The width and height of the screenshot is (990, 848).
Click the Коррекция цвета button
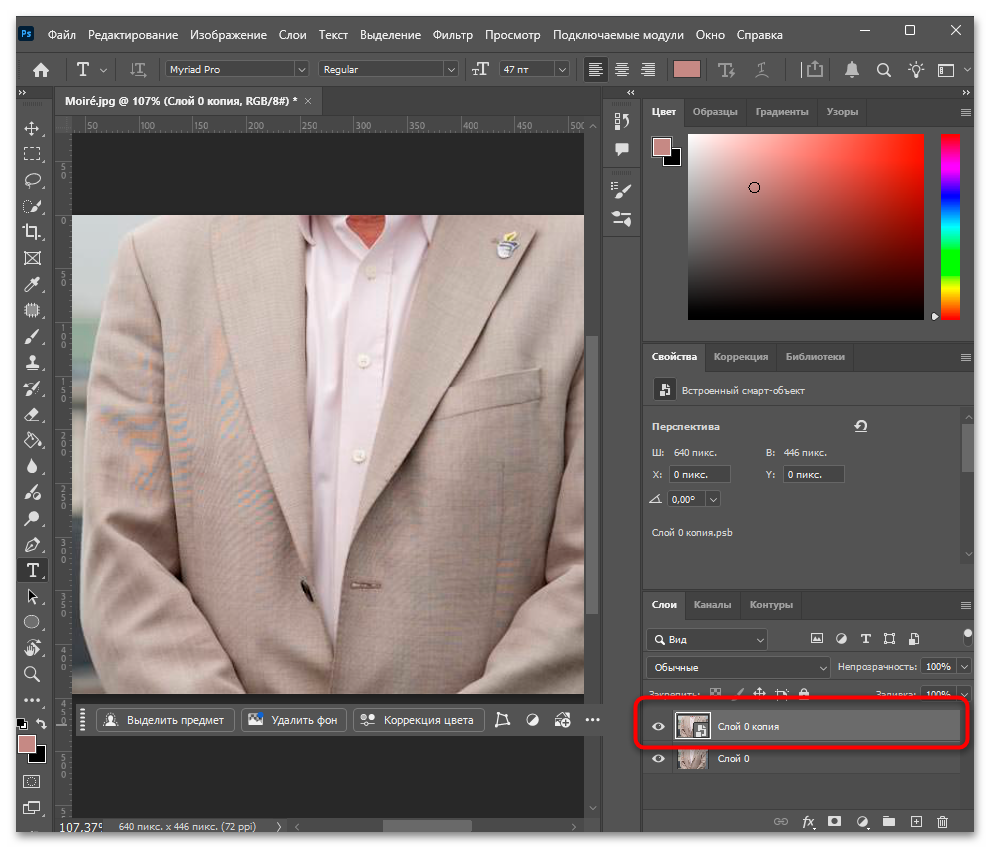click(419, 720)
